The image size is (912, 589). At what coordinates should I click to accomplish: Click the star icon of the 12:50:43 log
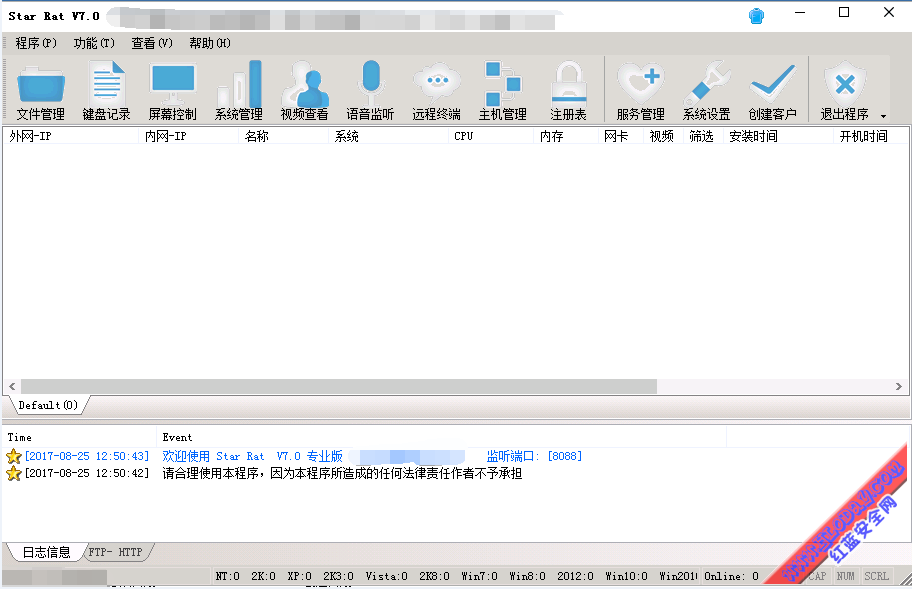pos(13,456)
